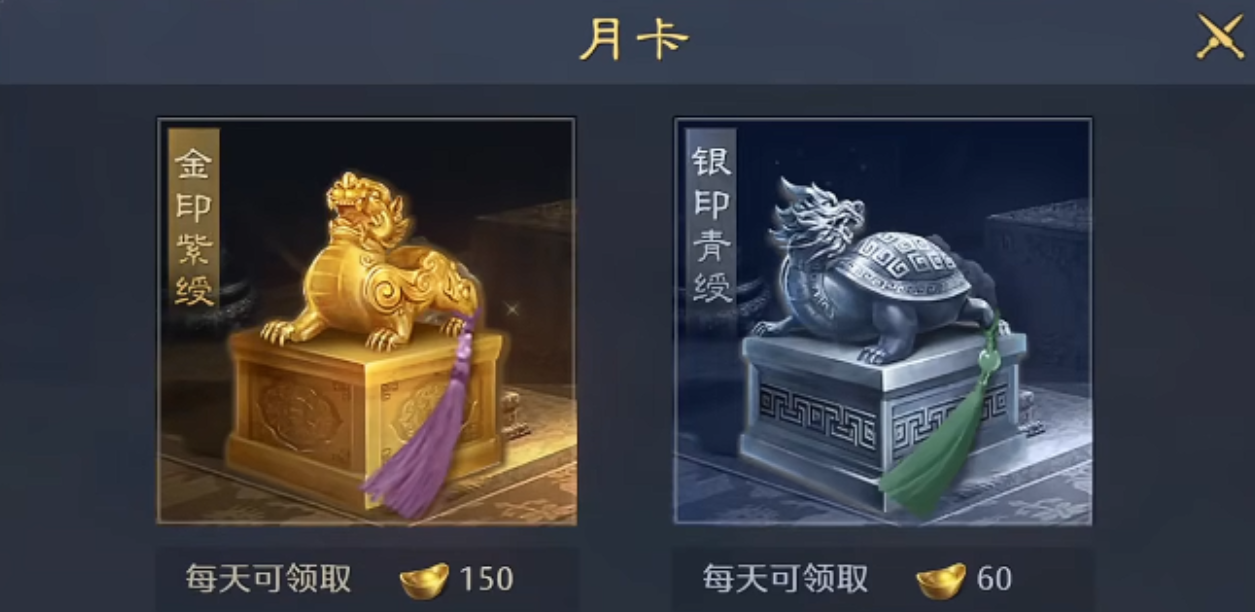Click the 150 daily reward amount
This screenshot has height=612, width=1255.
(487, 579)
